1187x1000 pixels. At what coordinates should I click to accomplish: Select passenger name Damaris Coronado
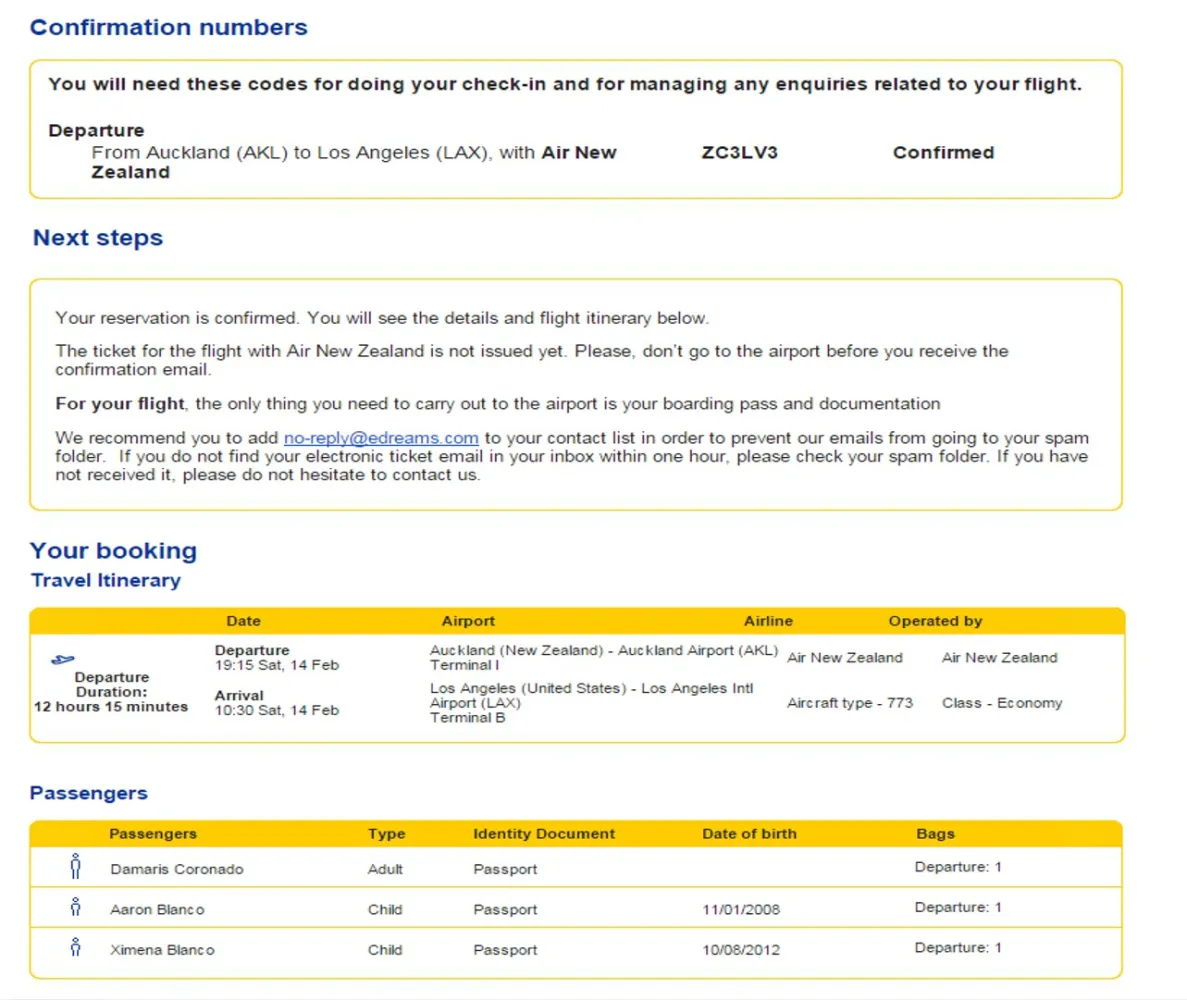(176, 869)
